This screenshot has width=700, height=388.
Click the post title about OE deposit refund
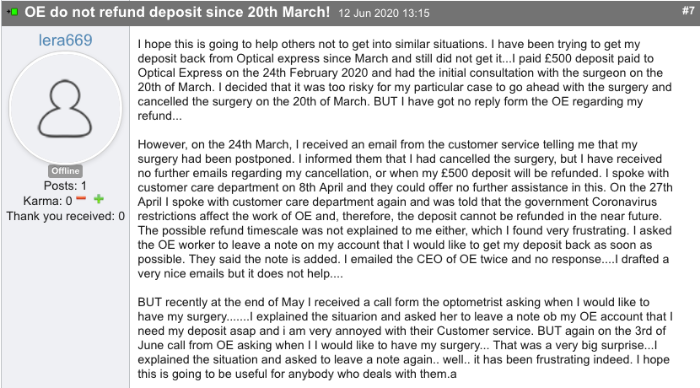pos(177,12)
